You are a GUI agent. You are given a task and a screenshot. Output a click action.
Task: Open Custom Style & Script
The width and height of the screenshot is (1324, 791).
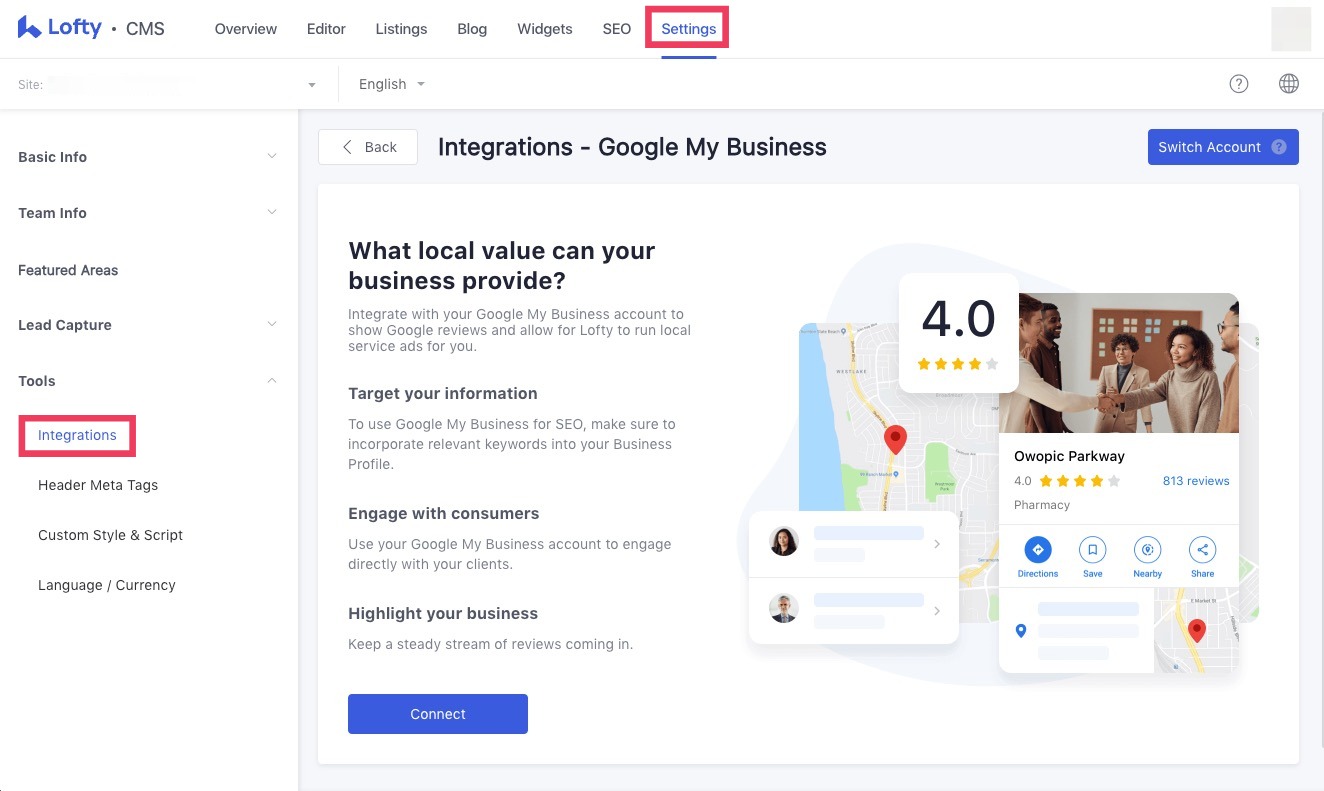[110, 535]
